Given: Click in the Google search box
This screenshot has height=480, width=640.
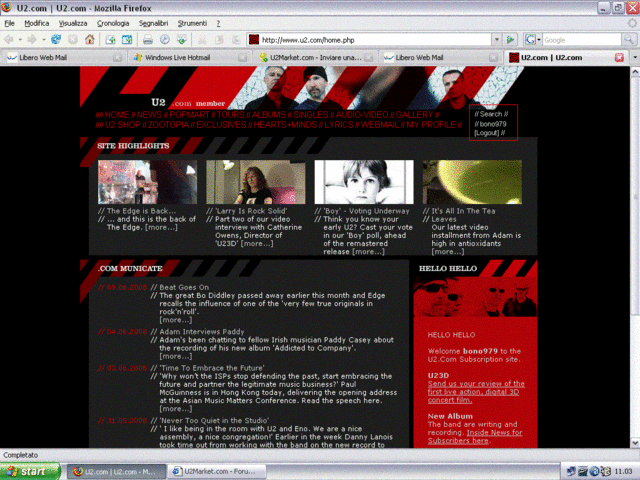Looking at the screenshot, I should click(581, 40).
